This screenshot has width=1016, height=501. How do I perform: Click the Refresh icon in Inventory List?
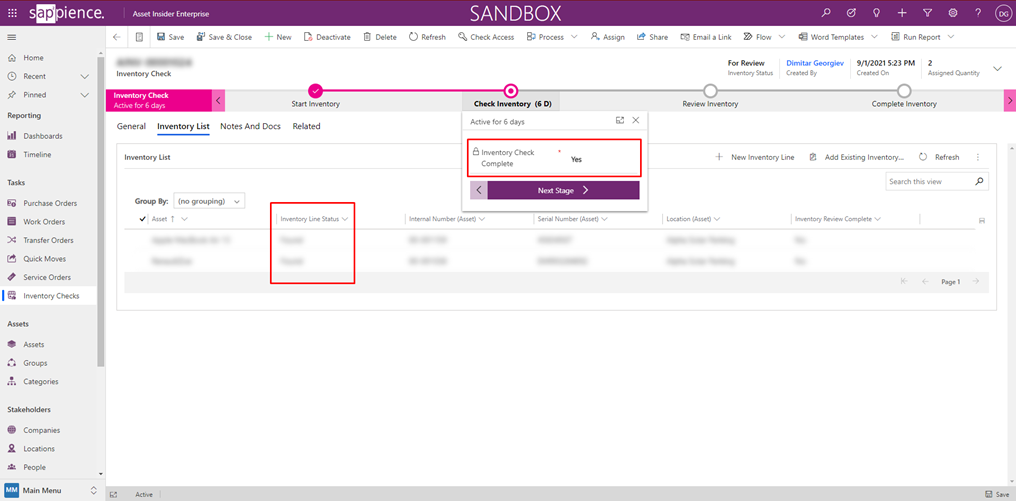pos(923,157)
